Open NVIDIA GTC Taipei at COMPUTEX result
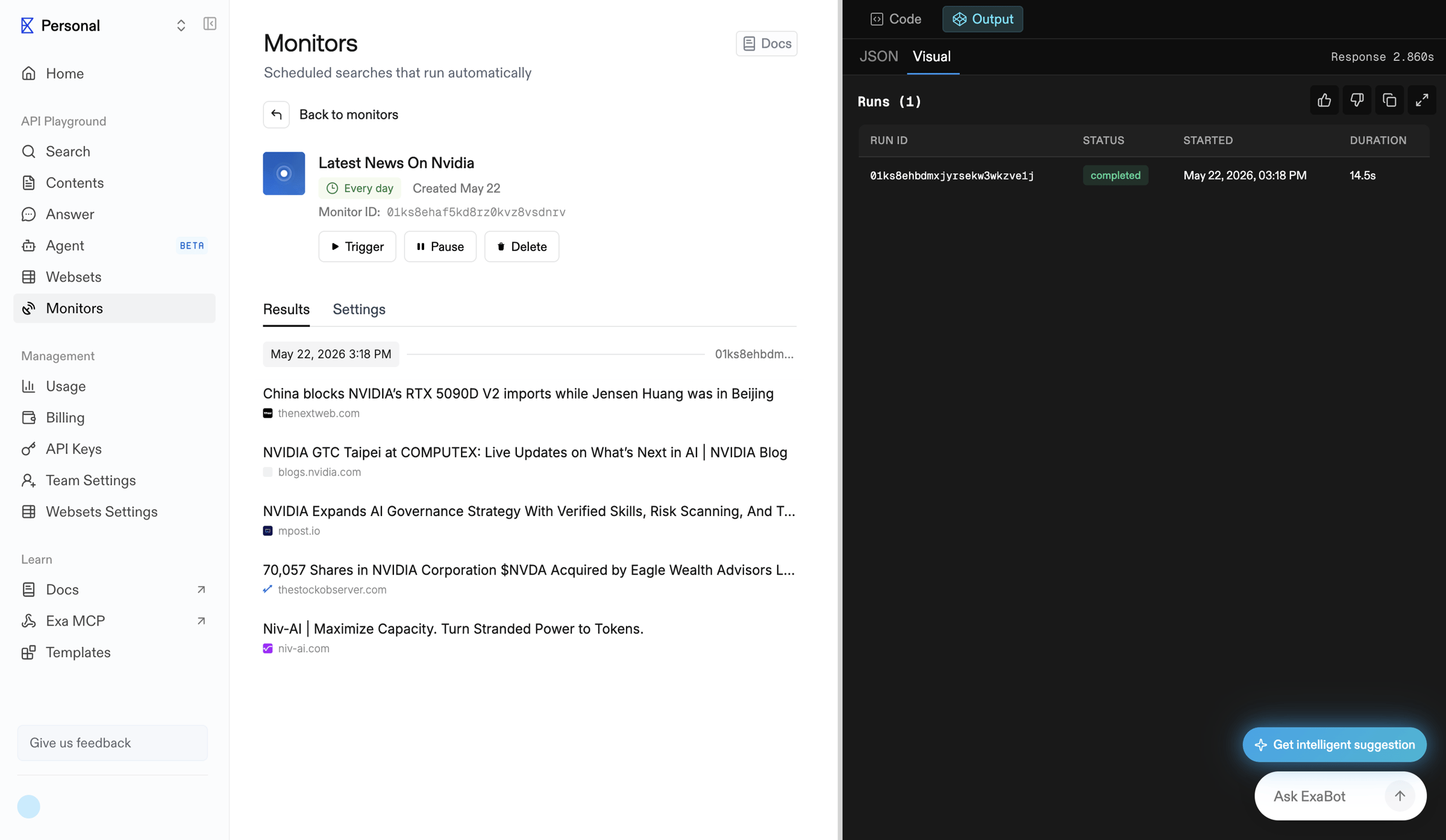The height and width of the screenshot is (840, 1446). (525, 452)
